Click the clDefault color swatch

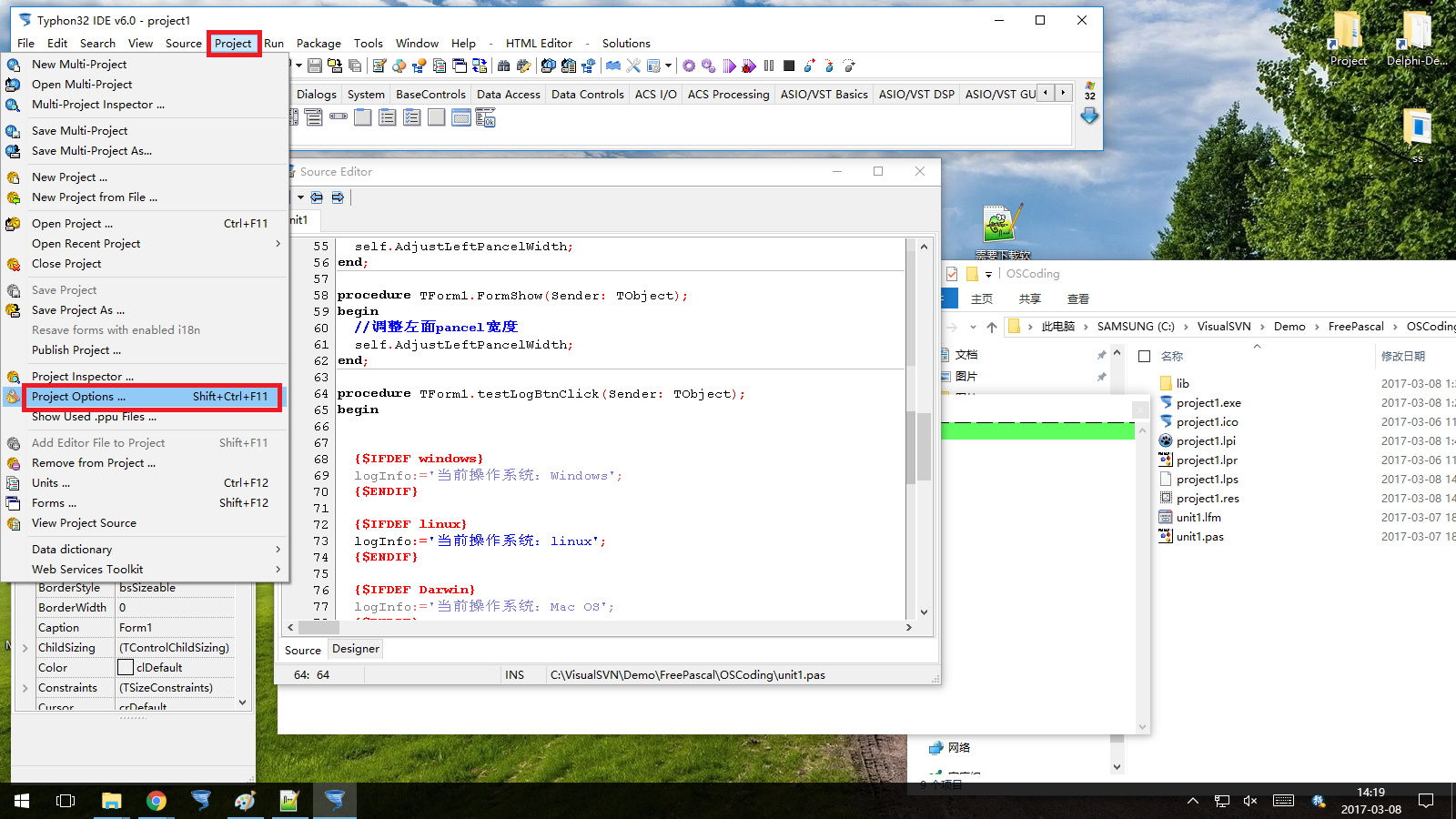[126, 668]
